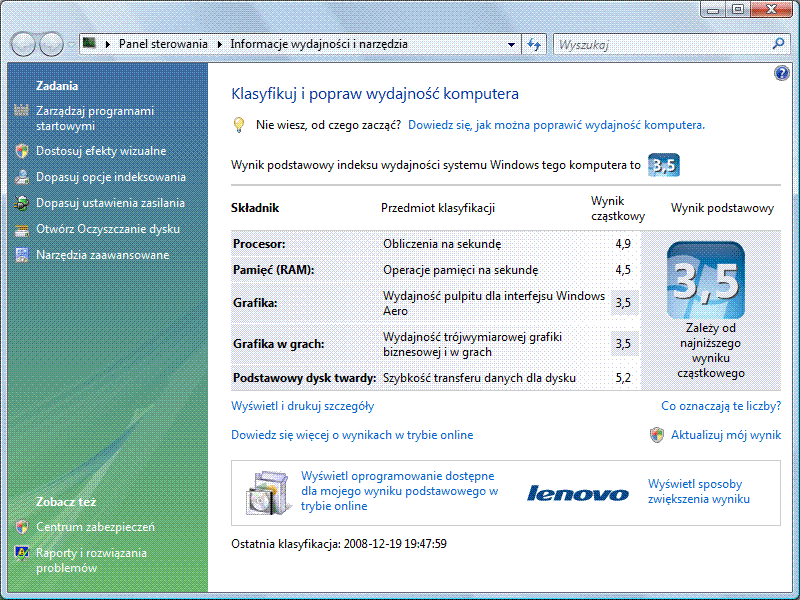This screenshot has width=800, height=600.
Task: Click the refresh arrows button in address bar
Action: (534, 44)
